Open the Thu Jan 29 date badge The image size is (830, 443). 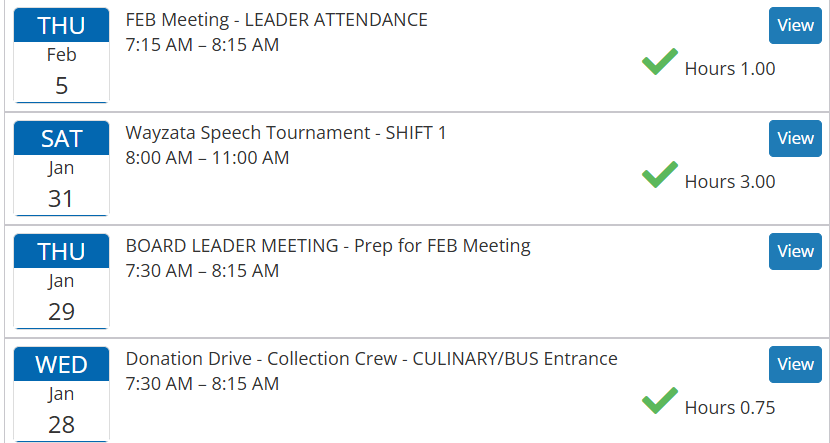61,282
